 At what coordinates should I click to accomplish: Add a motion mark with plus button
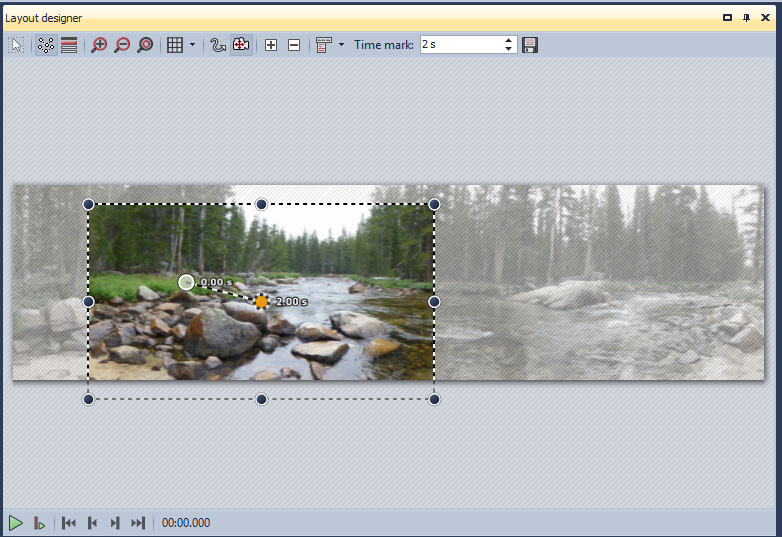(271, 45)
